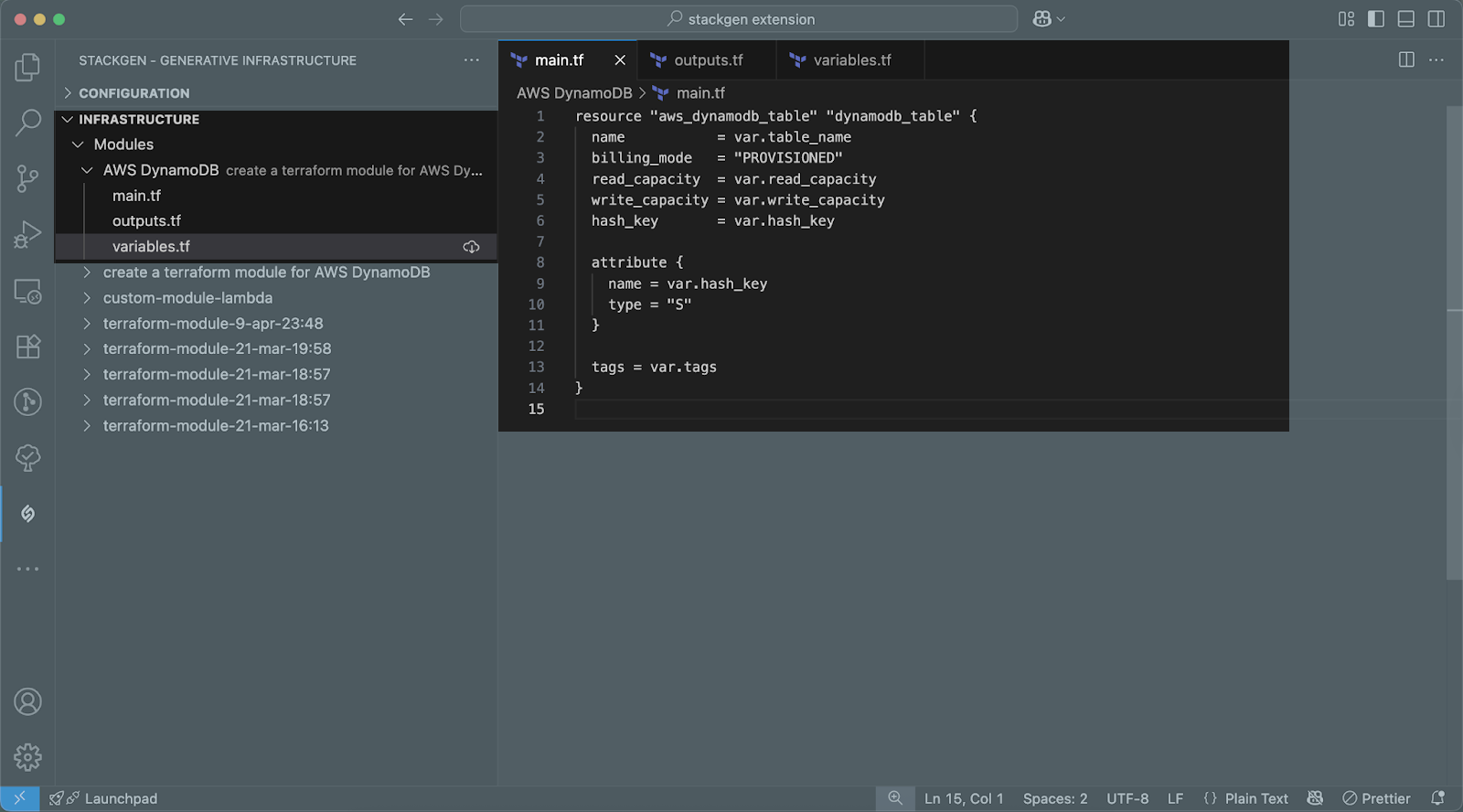Screen dimensions: 1463x812
Task: Open the Manage gear icon
Action: click(27, 757)
